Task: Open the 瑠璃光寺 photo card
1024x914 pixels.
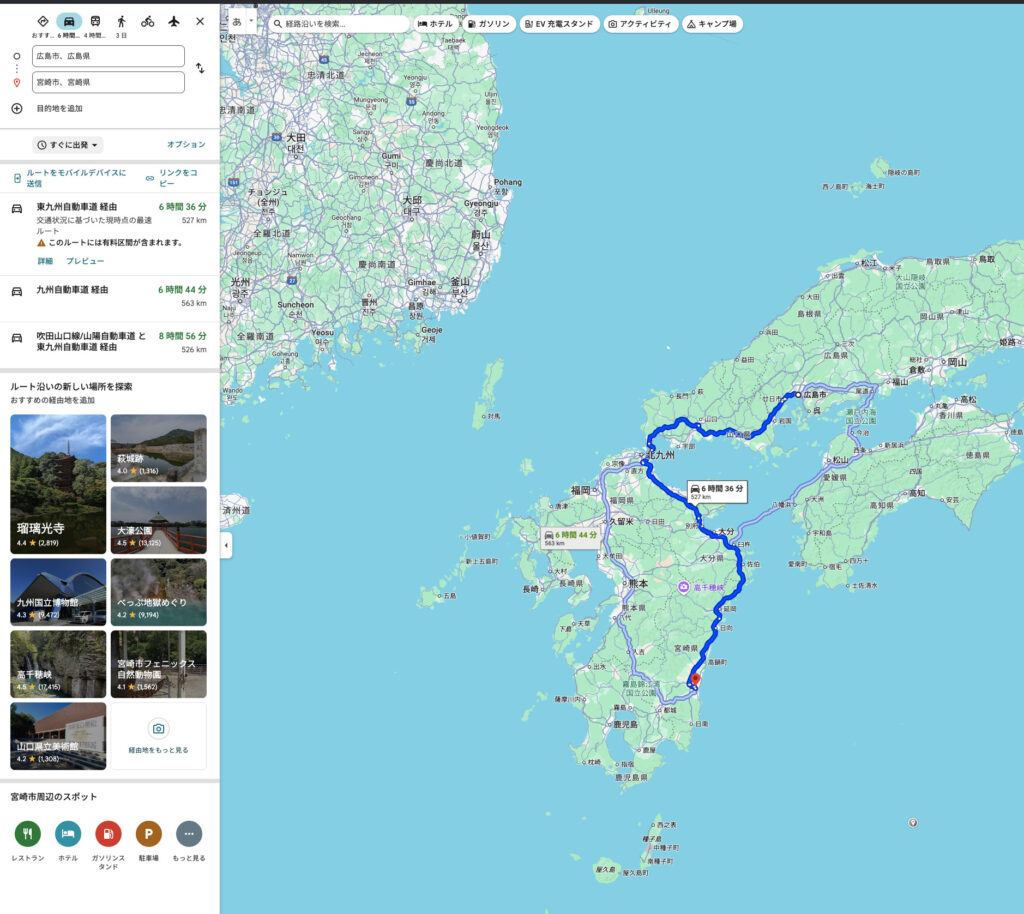Action: click(58, 484)
